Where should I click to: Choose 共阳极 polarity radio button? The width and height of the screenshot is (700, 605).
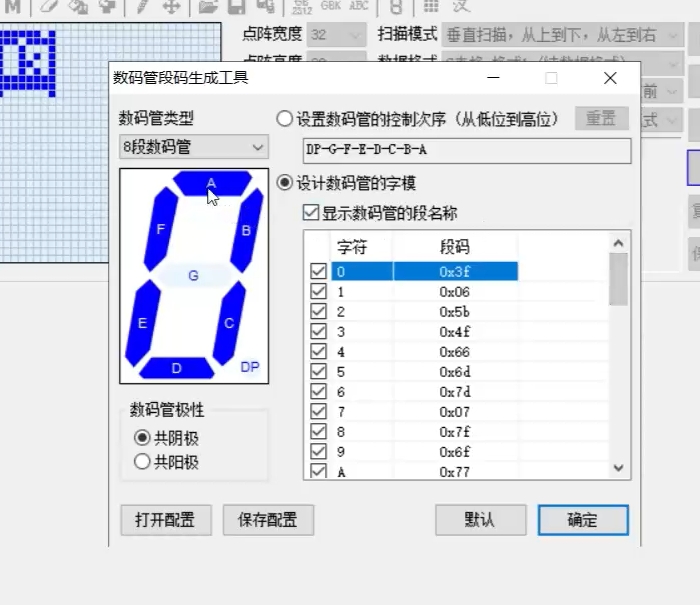click(142, 462)
